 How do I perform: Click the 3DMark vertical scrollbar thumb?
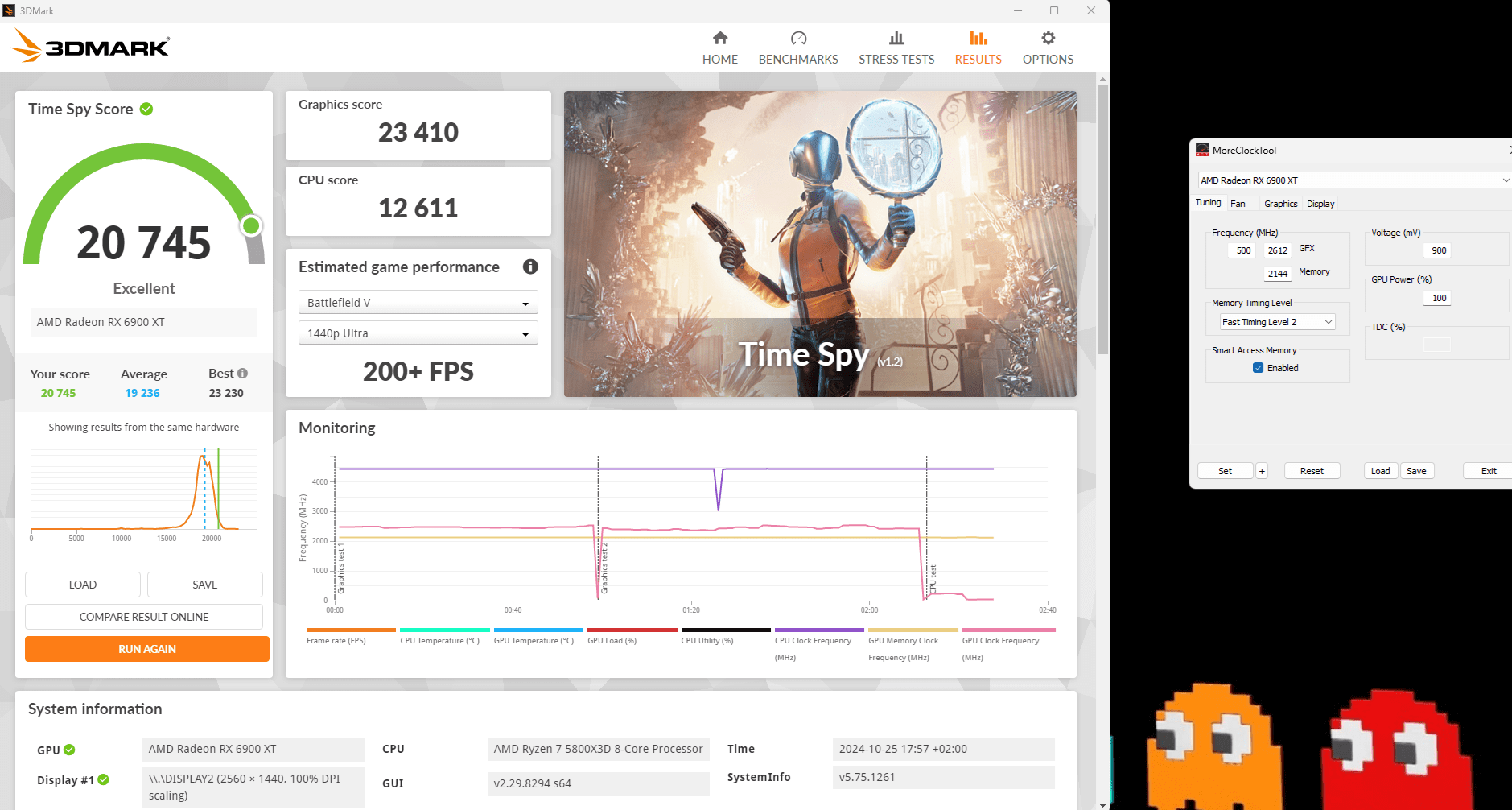point(1102,220)
